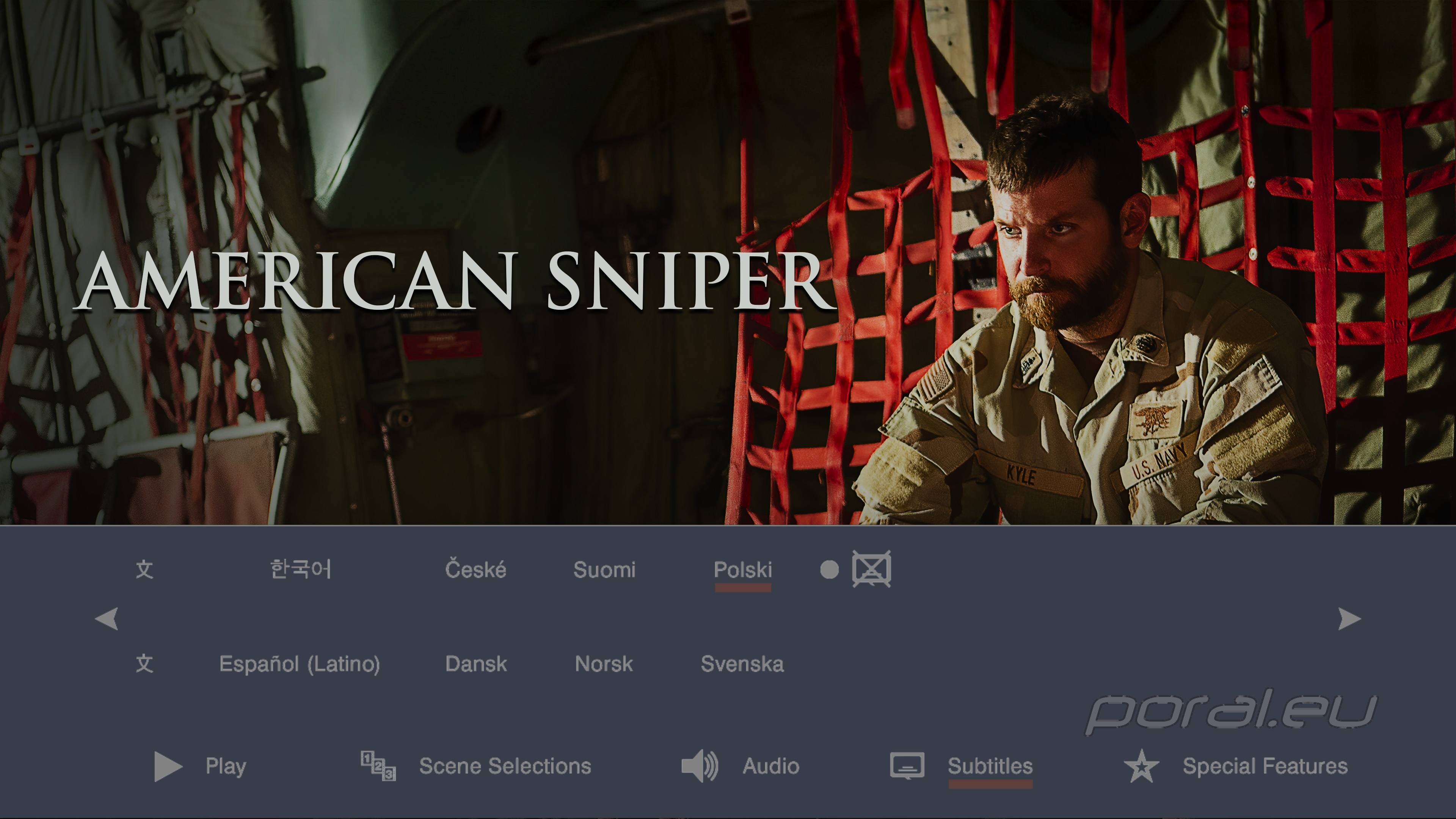Go to the next page of subtitle languages

1350,618
